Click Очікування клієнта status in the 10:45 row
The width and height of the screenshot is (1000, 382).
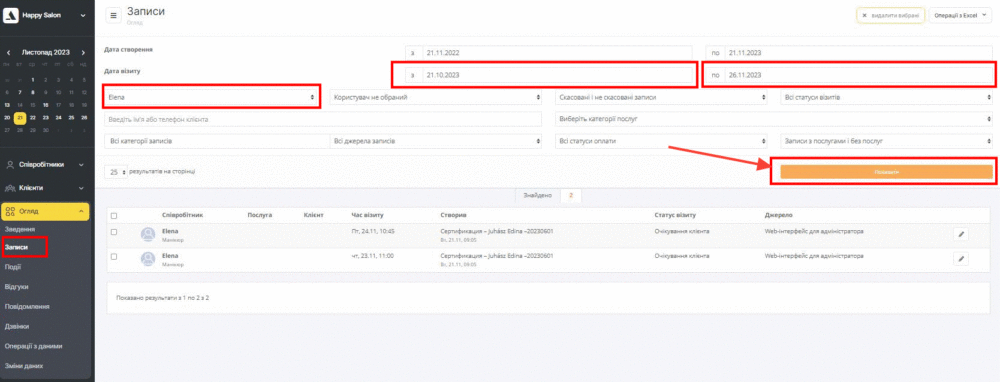[x=682, y=231]
